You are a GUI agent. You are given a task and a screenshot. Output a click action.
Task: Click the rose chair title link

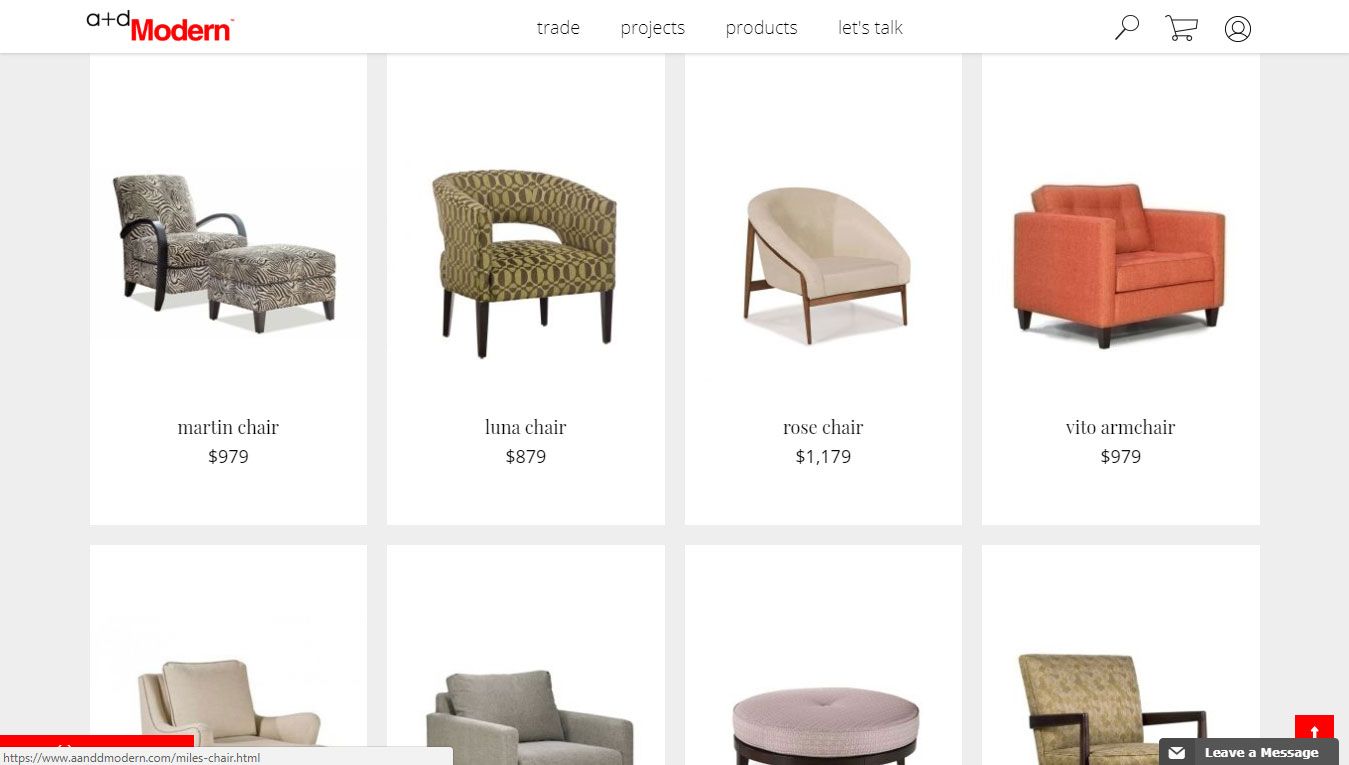tap(823, 427)
